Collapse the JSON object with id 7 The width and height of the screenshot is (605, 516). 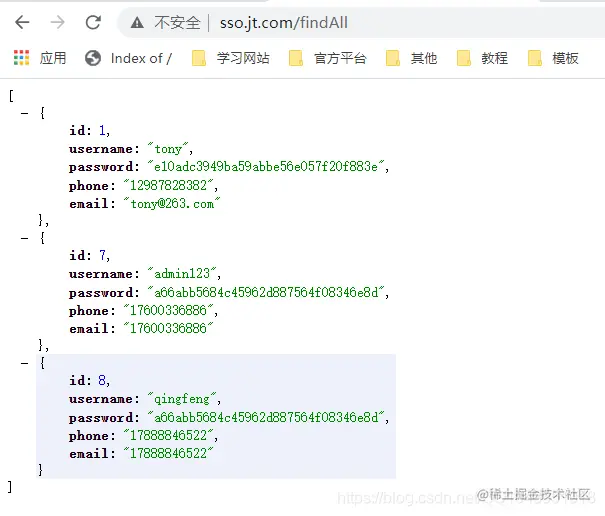pos(24,239)
